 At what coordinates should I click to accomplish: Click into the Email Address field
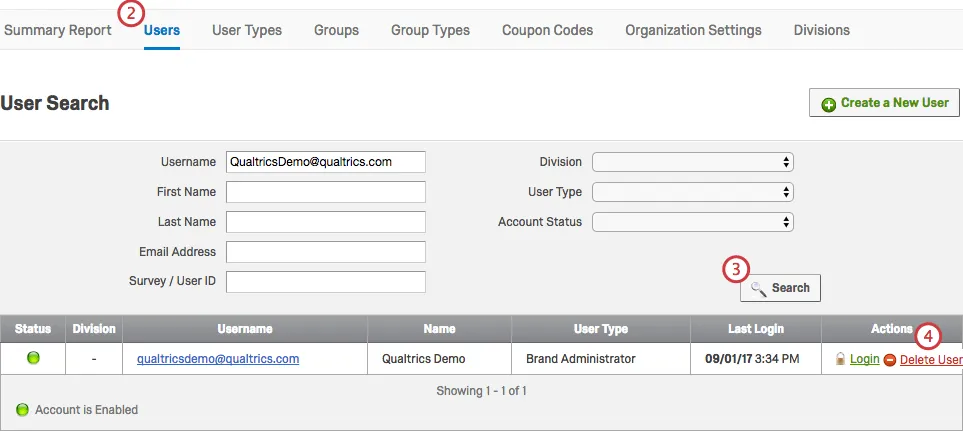(326, 252)
